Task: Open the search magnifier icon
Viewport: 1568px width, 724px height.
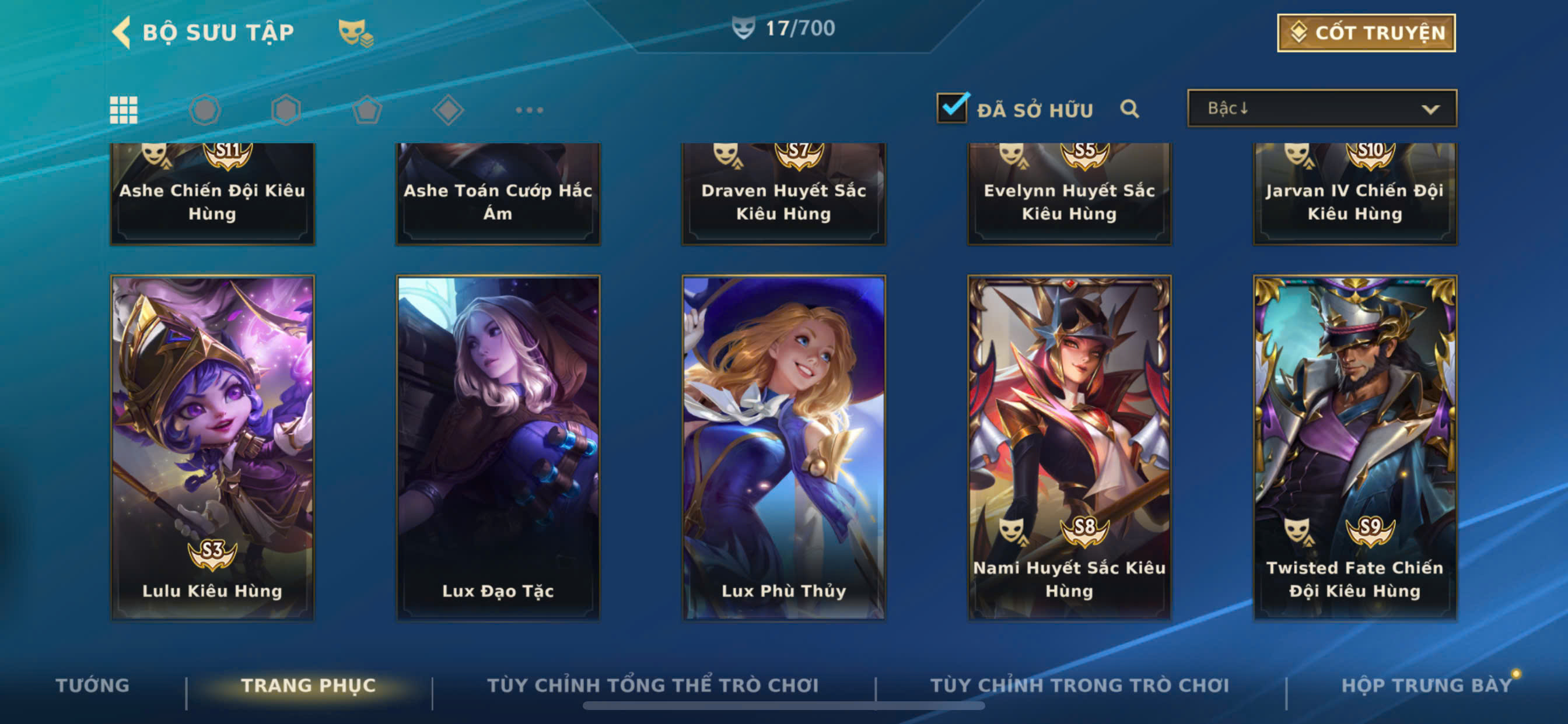Action: coord(1129,109)
